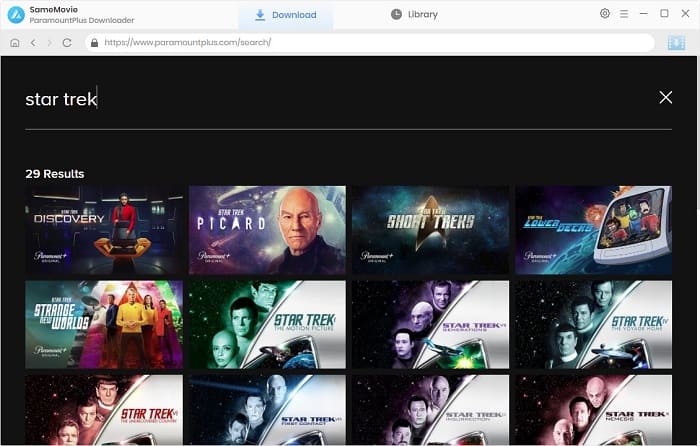Maximize the SameMovie window

click(x=664, y=14)
